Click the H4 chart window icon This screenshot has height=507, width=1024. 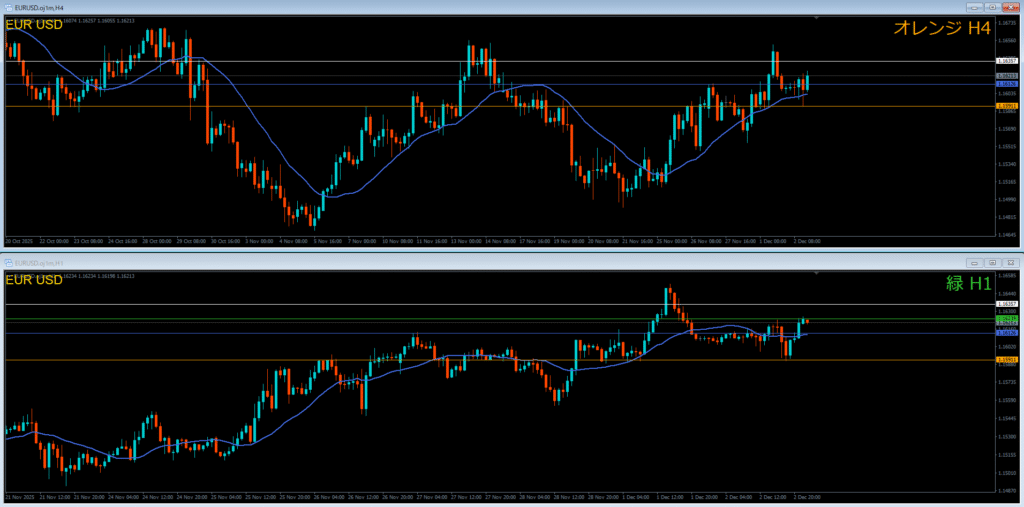coord(8,8)
